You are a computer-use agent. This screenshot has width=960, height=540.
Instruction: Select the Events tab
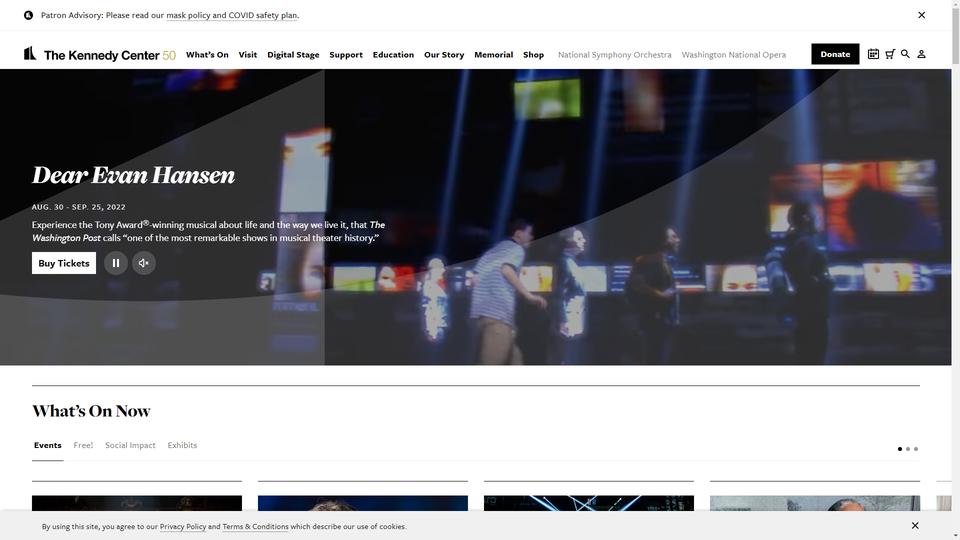[48, 445]
